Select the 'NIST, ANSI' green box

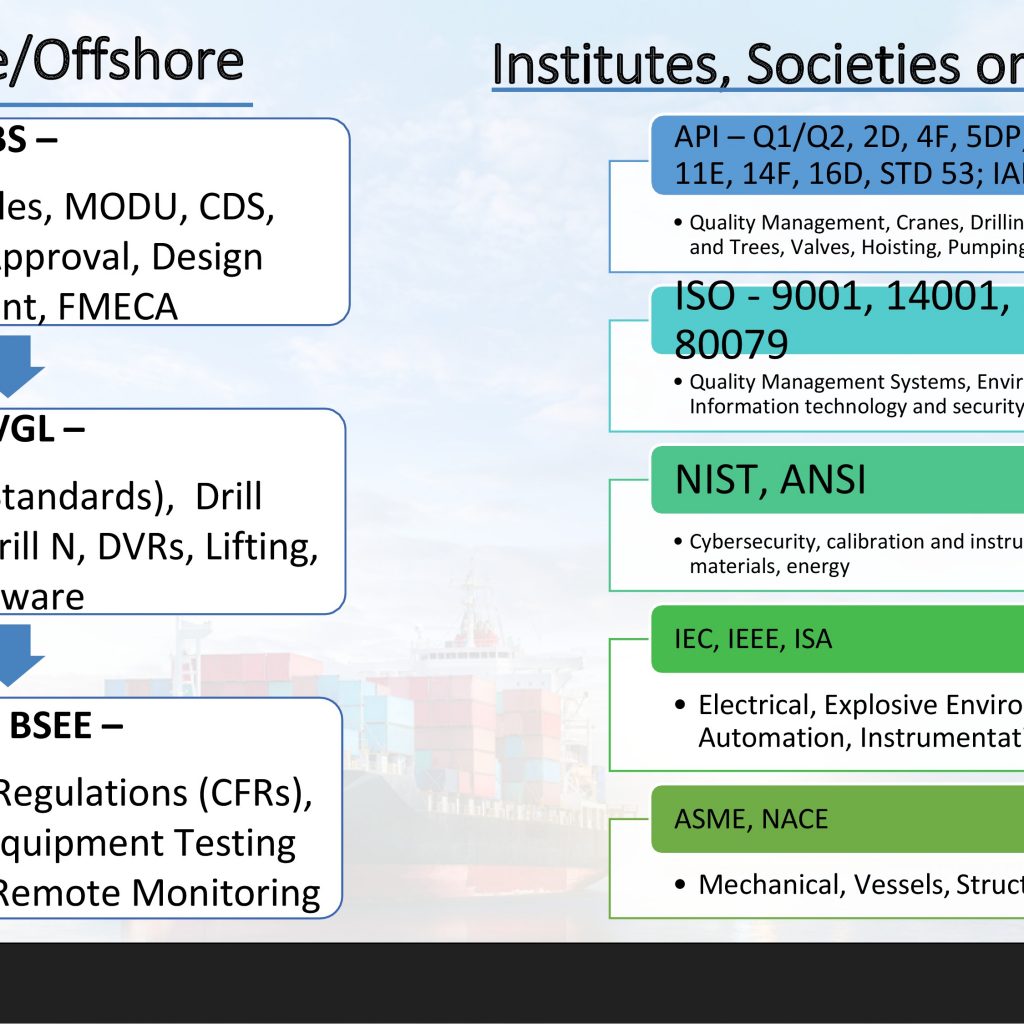837,479
